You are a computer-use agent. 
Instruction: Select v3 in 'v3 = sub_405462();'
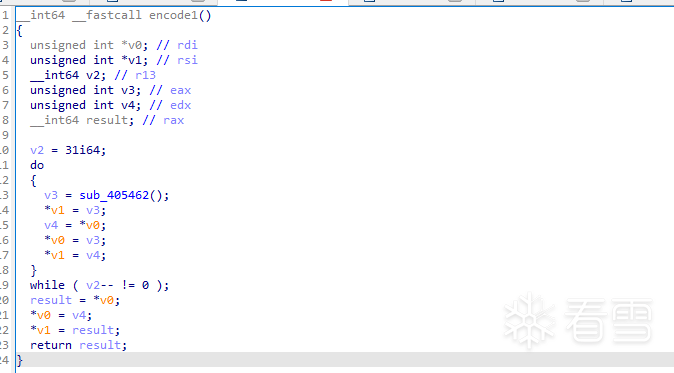(51, 196)
